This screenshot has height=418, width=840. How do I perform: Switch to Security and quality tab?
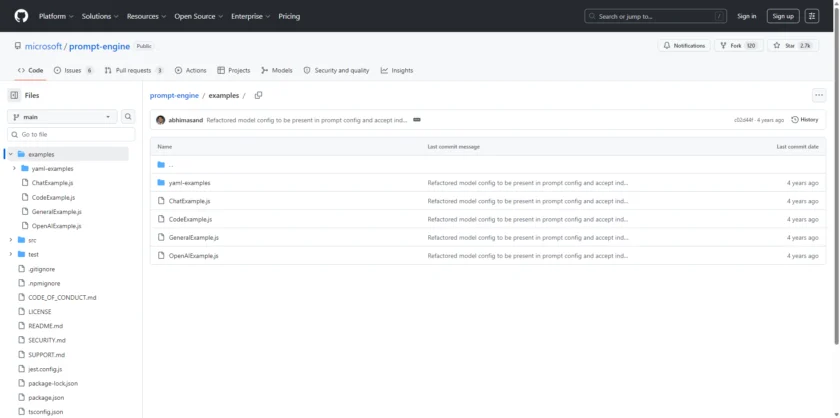coord(336,70)
